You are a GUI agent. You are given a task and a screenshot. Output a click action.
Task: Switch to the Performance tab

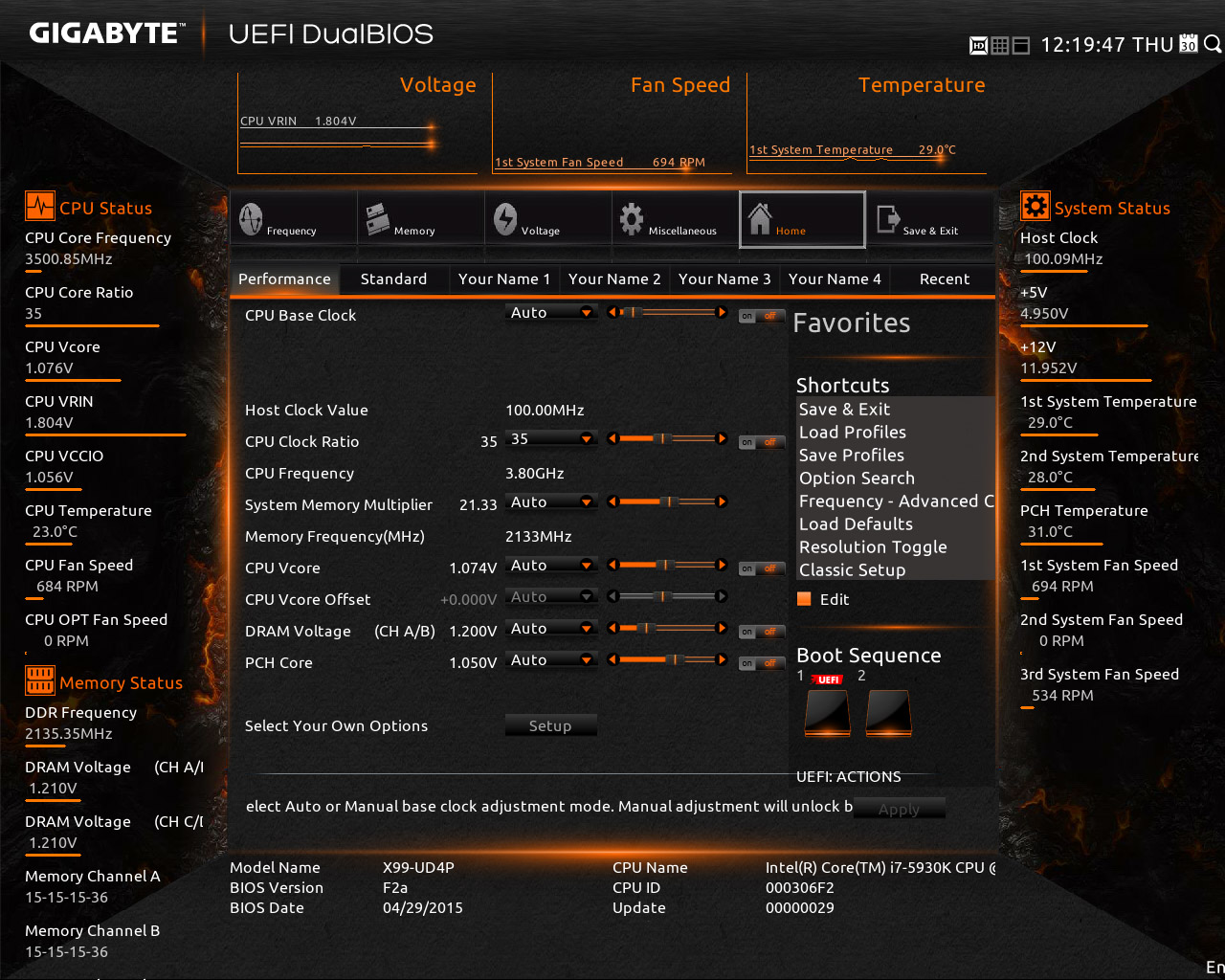point(284,278)
